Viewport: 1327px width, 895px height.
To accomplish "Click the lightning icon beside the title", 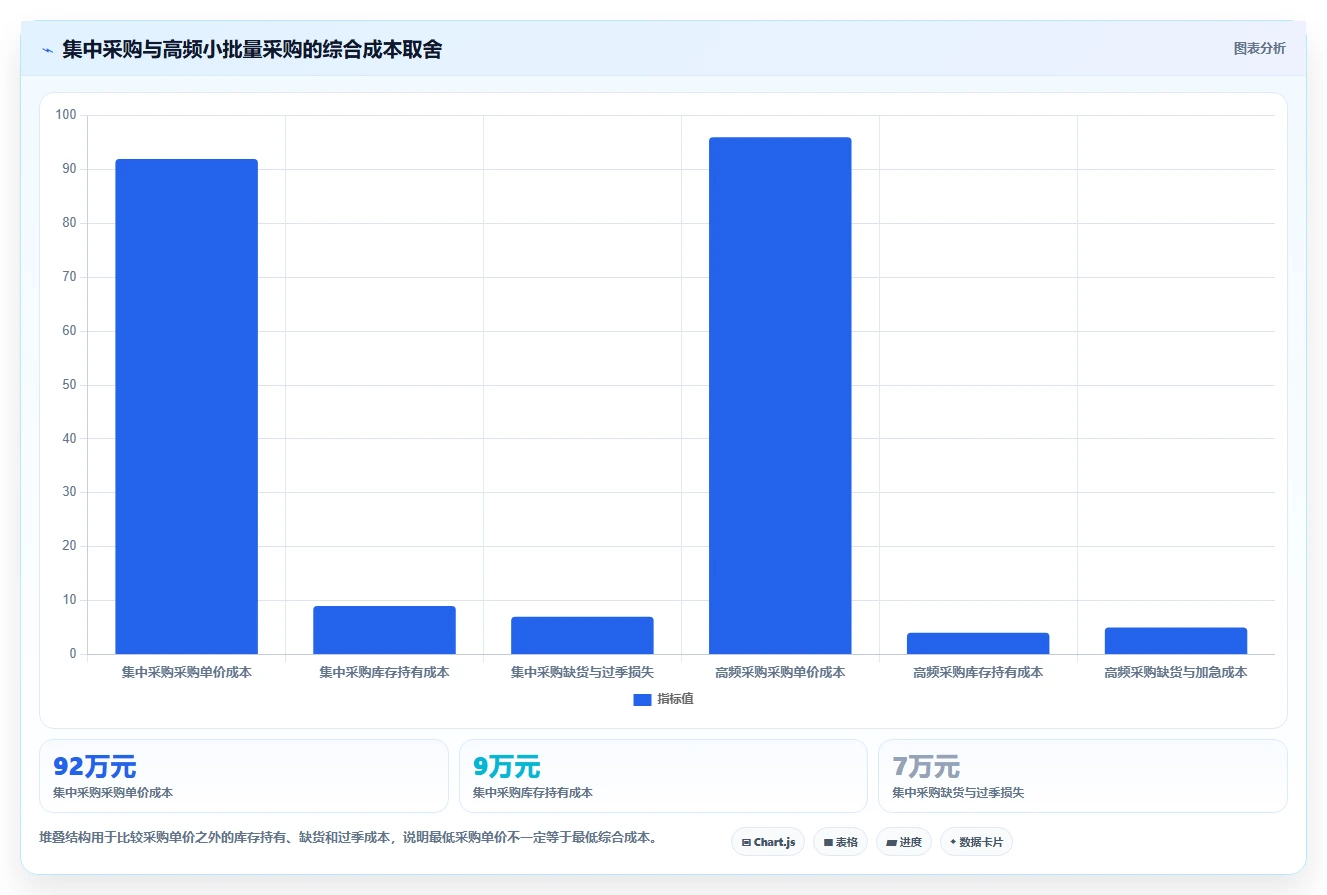I will click(47, 50).
